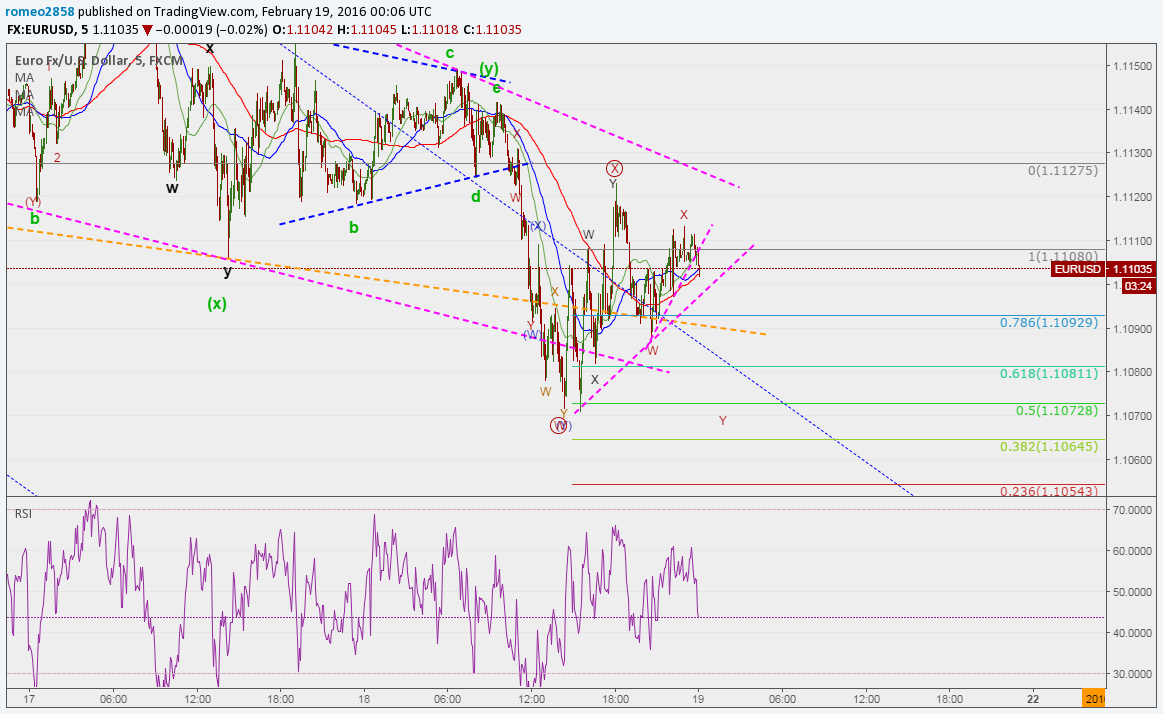Image resolution: width=1163 pixels, height=714 pixels.
Task: Select the green (x) wave label
Action: point(217,303)
